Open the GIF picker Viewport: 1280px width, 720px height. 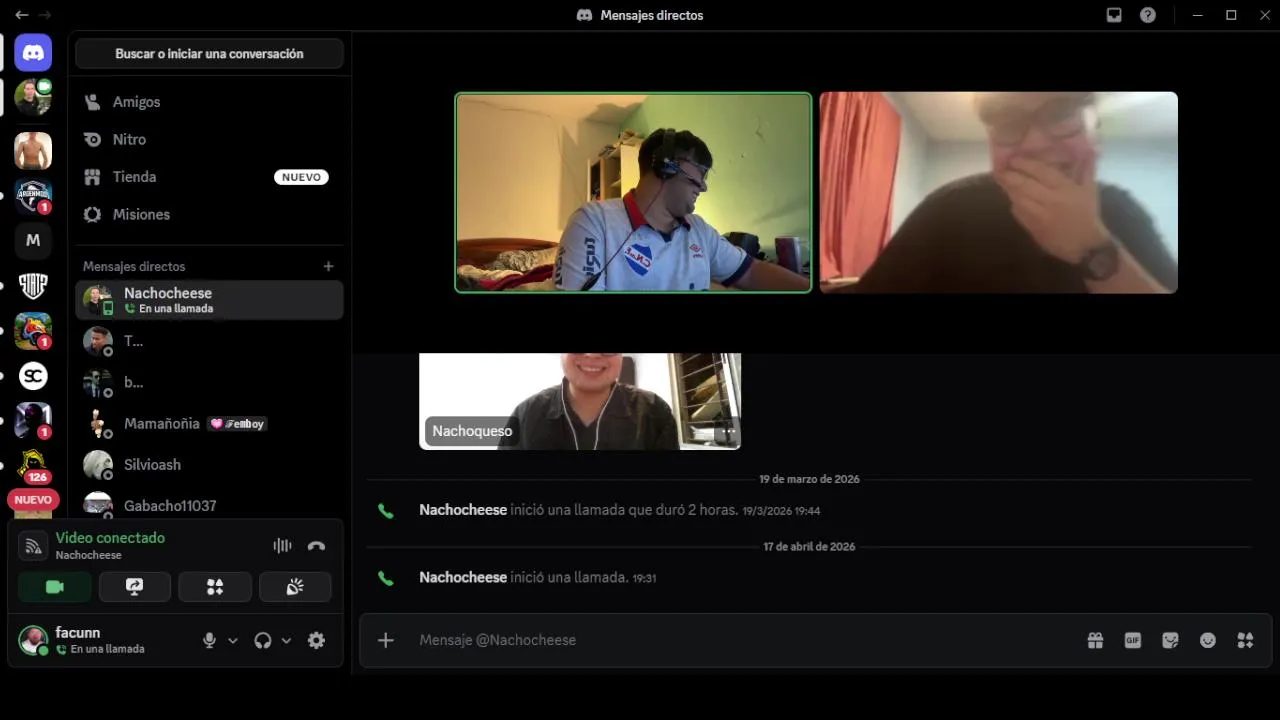pyautogui.click(x=1133, y=640)
